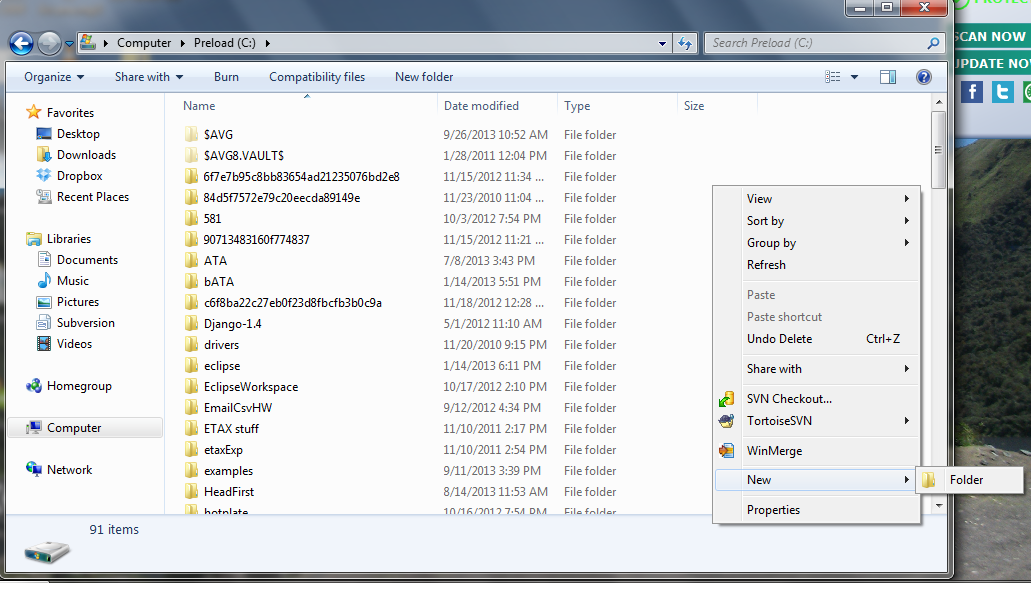This screenshot has height=600, width=1031.
Task: Open recent pages dropdown beside Forward arrow
Action: (x=69, y=44)
